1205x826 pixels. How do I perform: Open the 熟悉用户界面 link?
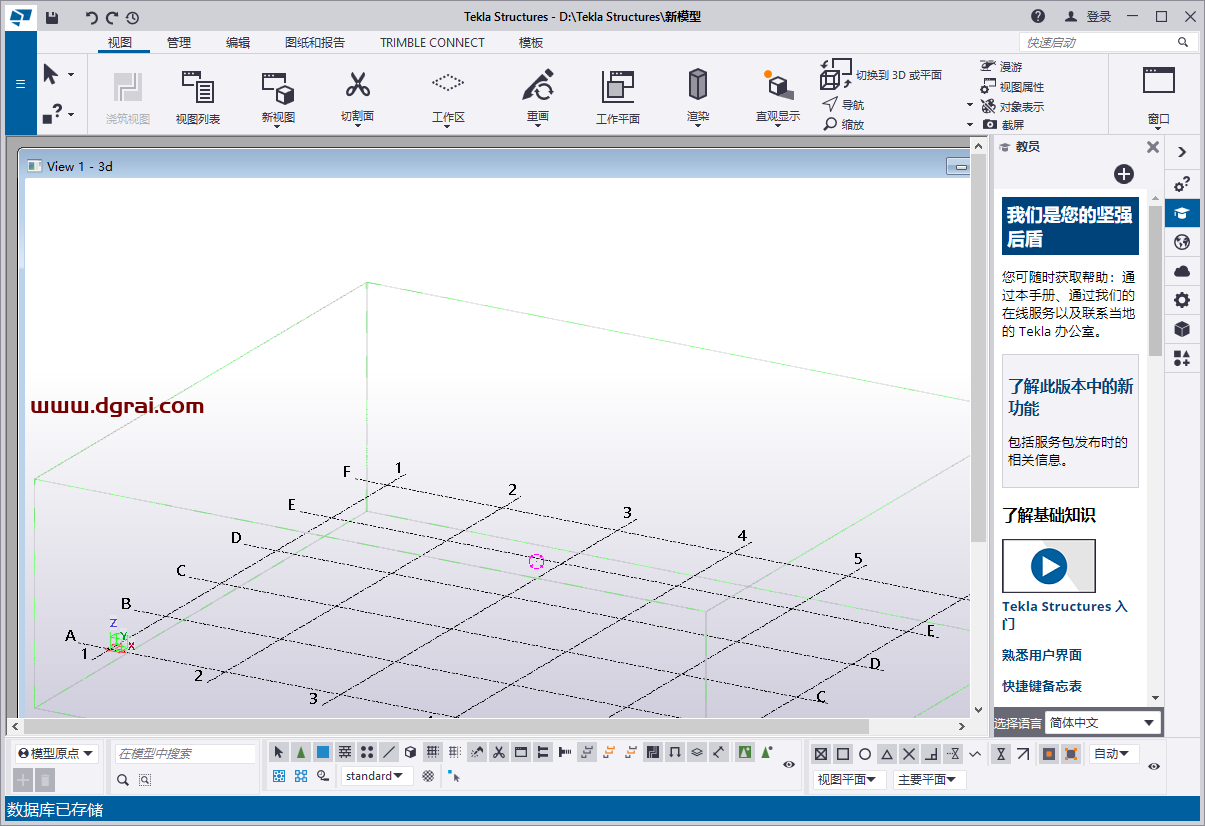click(1042, 655)
